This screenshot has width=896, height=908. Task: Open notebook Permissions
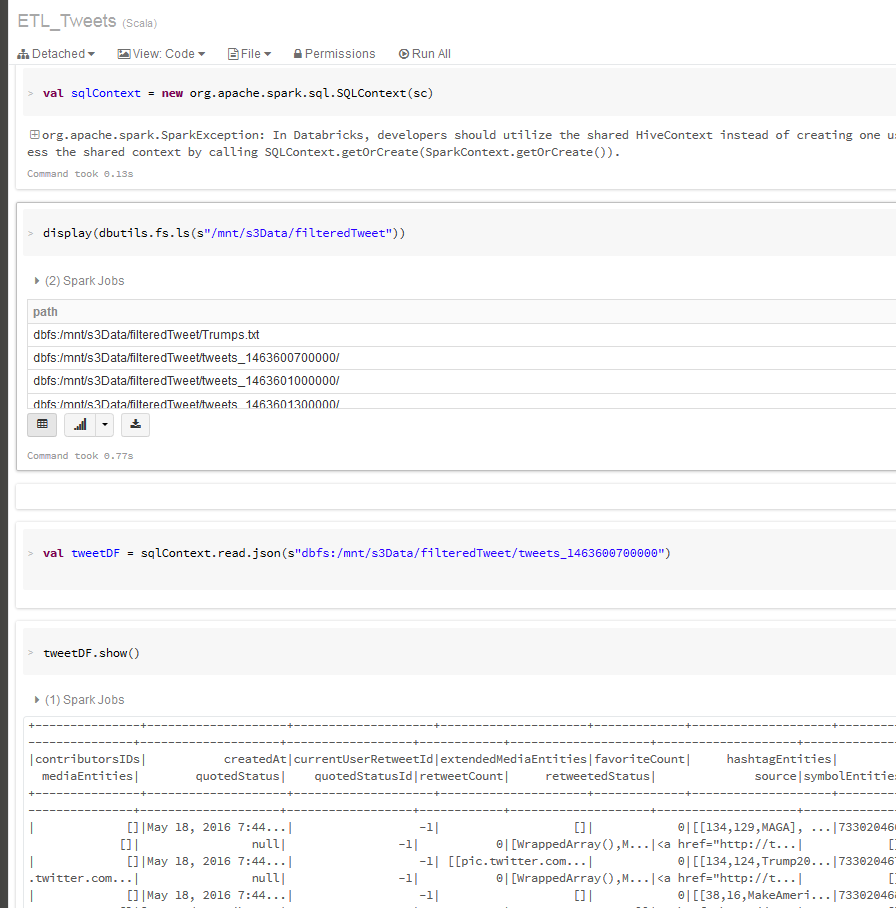click(x=334, y=54)
